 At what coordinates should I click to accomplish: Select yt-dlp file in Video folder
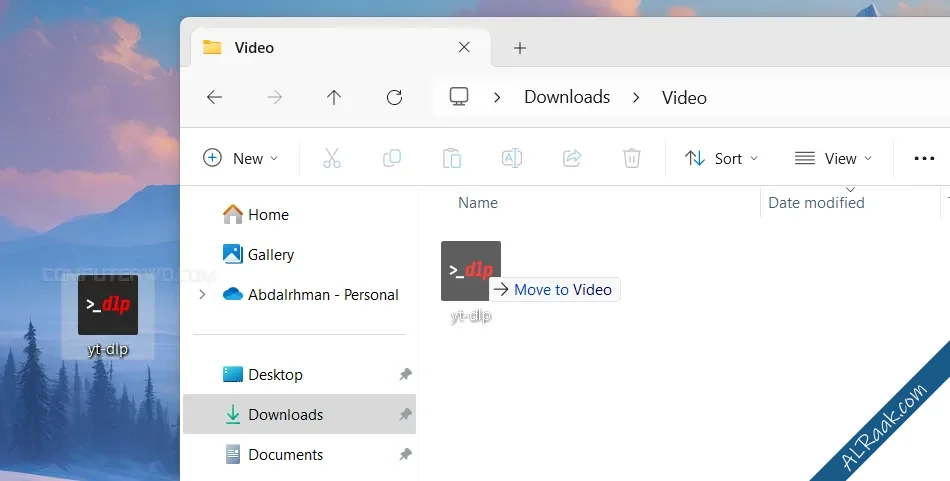tap(471, 282)
